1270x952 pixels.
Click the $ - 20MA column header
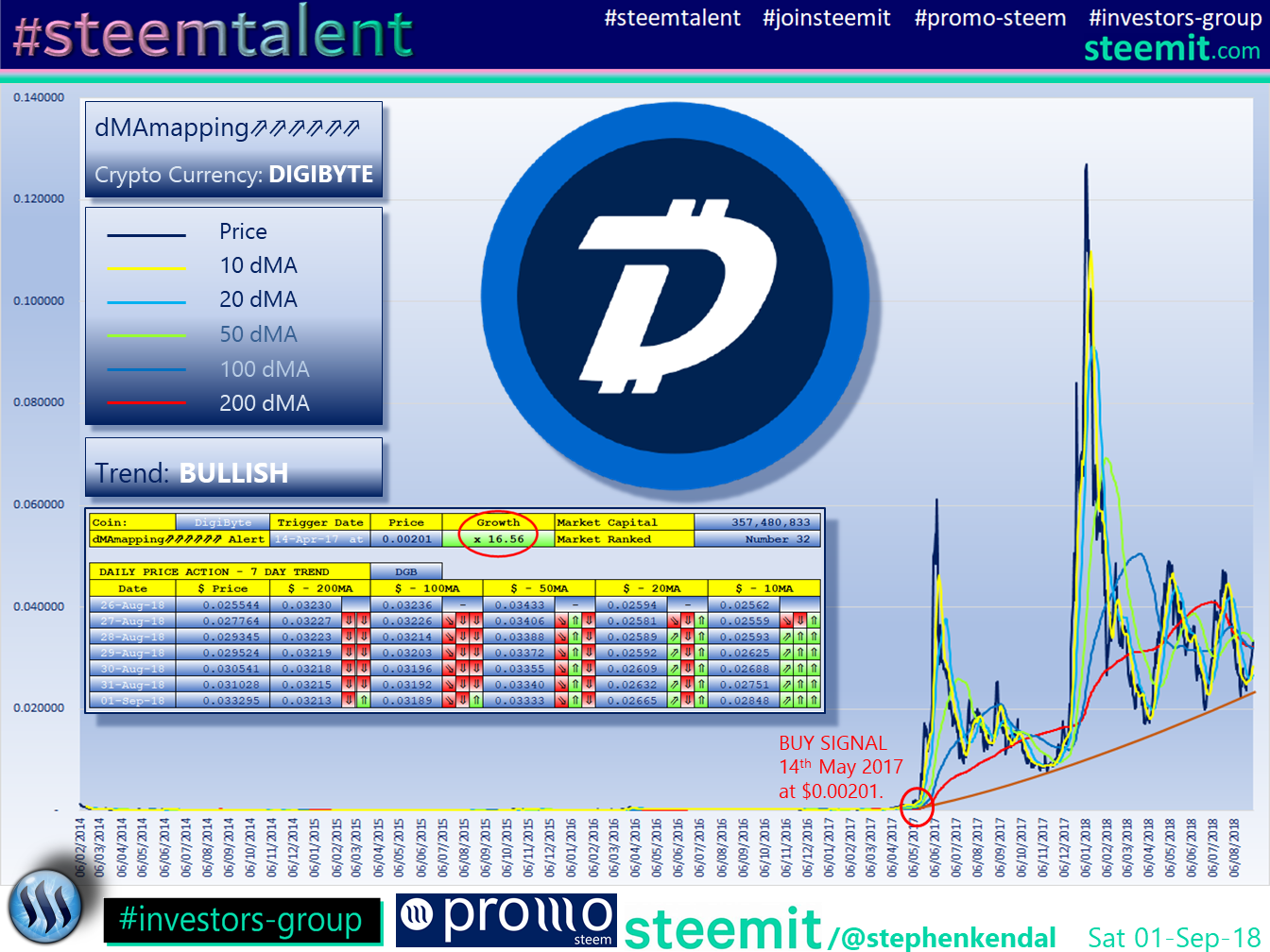click(651, 588)
